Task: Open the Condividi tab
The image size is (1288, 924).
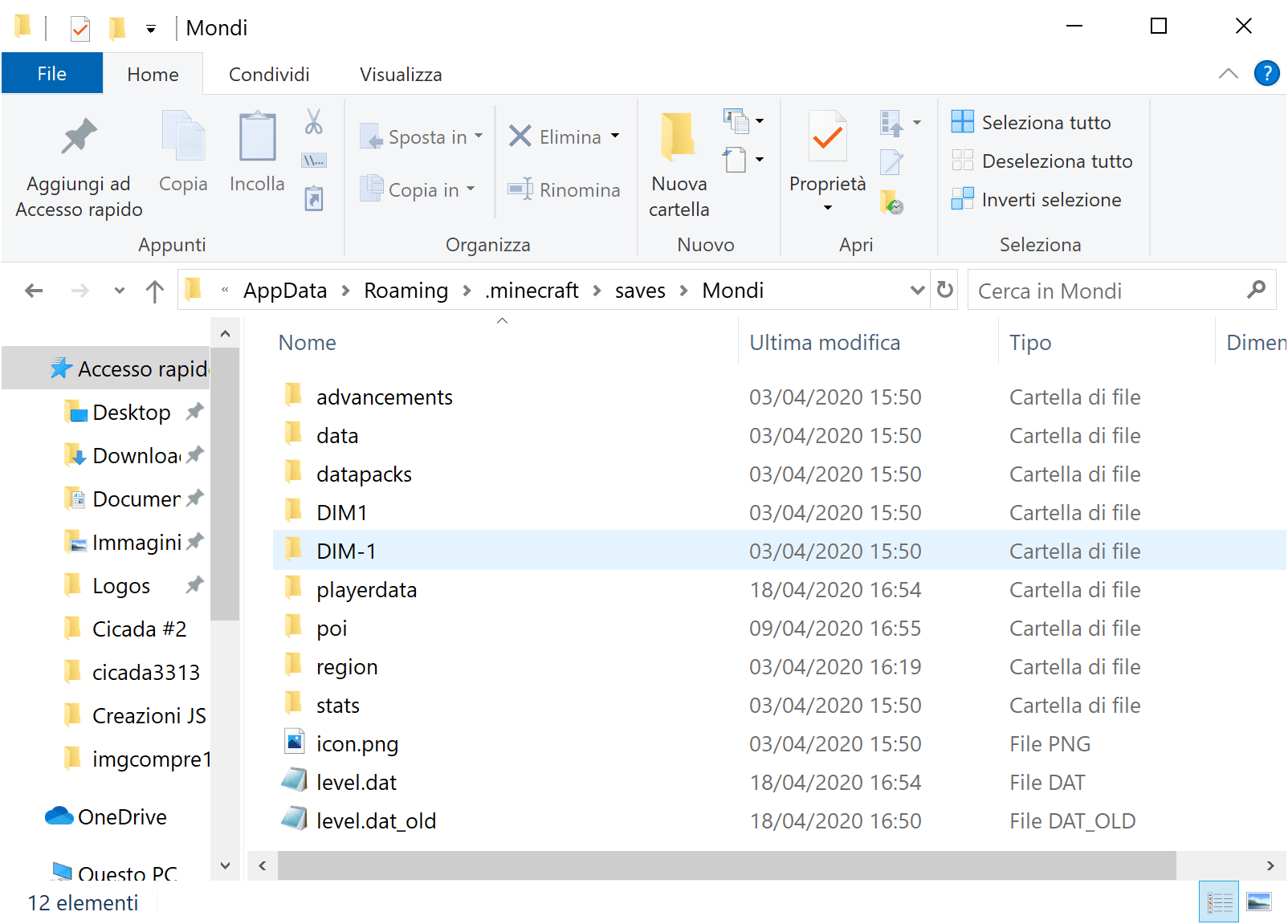Action: click(269, 74)
